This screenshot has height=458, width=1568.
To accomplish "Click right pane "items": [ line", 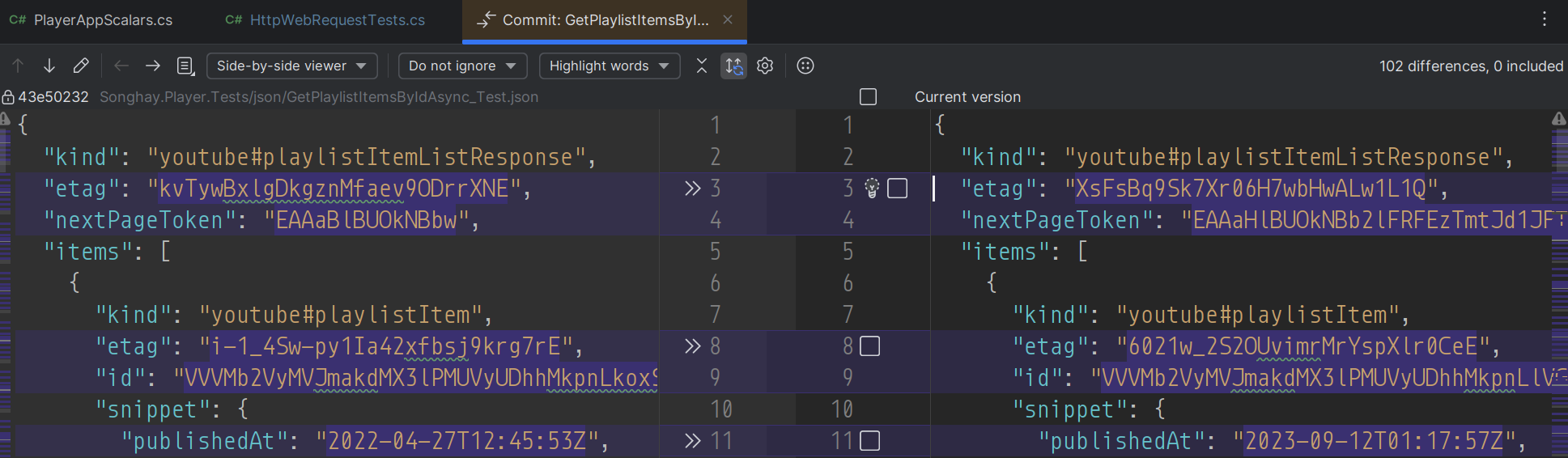I will pyautogui.click(x=1024, y=252).
